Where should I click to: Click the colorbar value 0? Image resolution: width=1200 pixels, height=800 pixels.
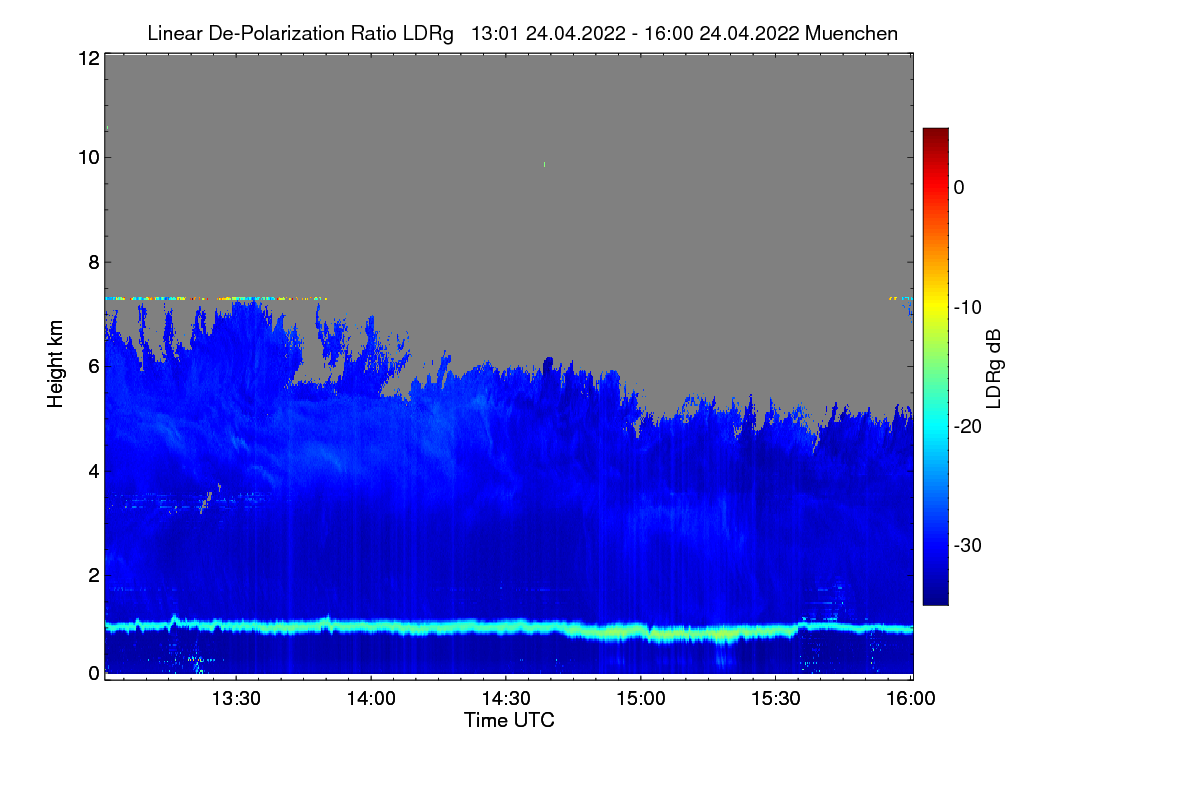pos(959,188)
